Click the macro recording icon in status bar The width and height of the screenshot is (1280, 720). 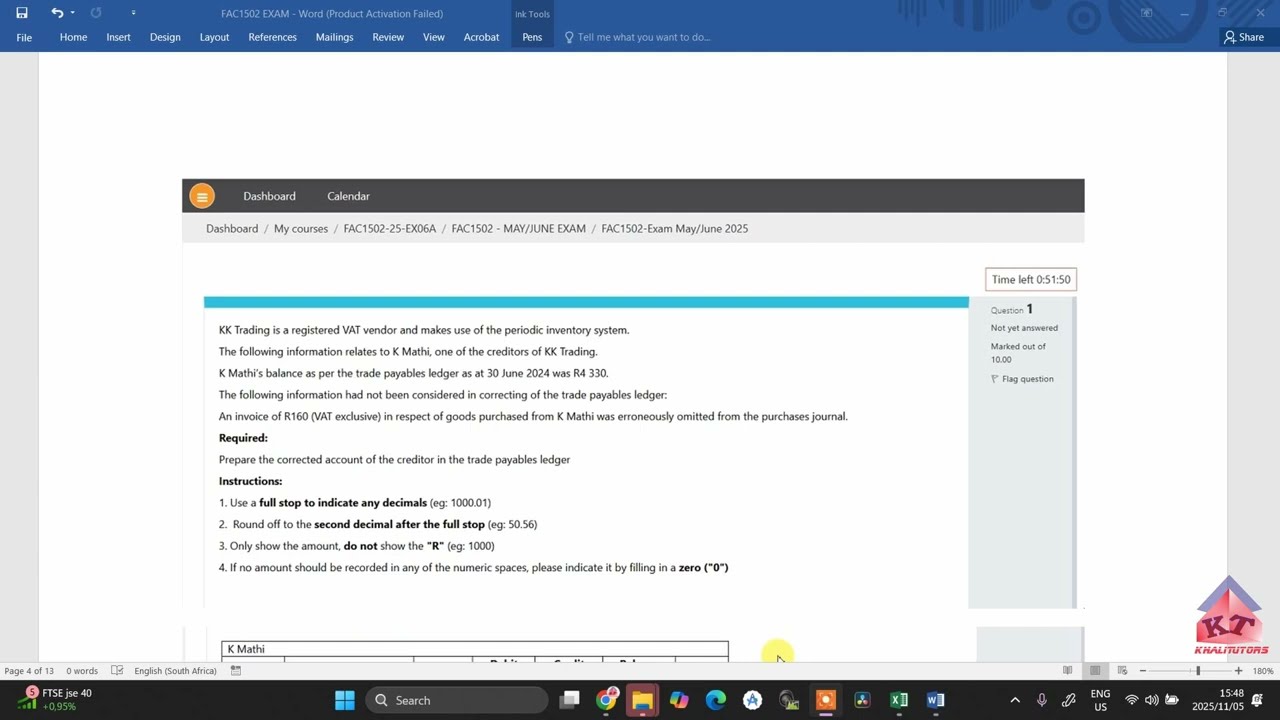pos(236,671)
